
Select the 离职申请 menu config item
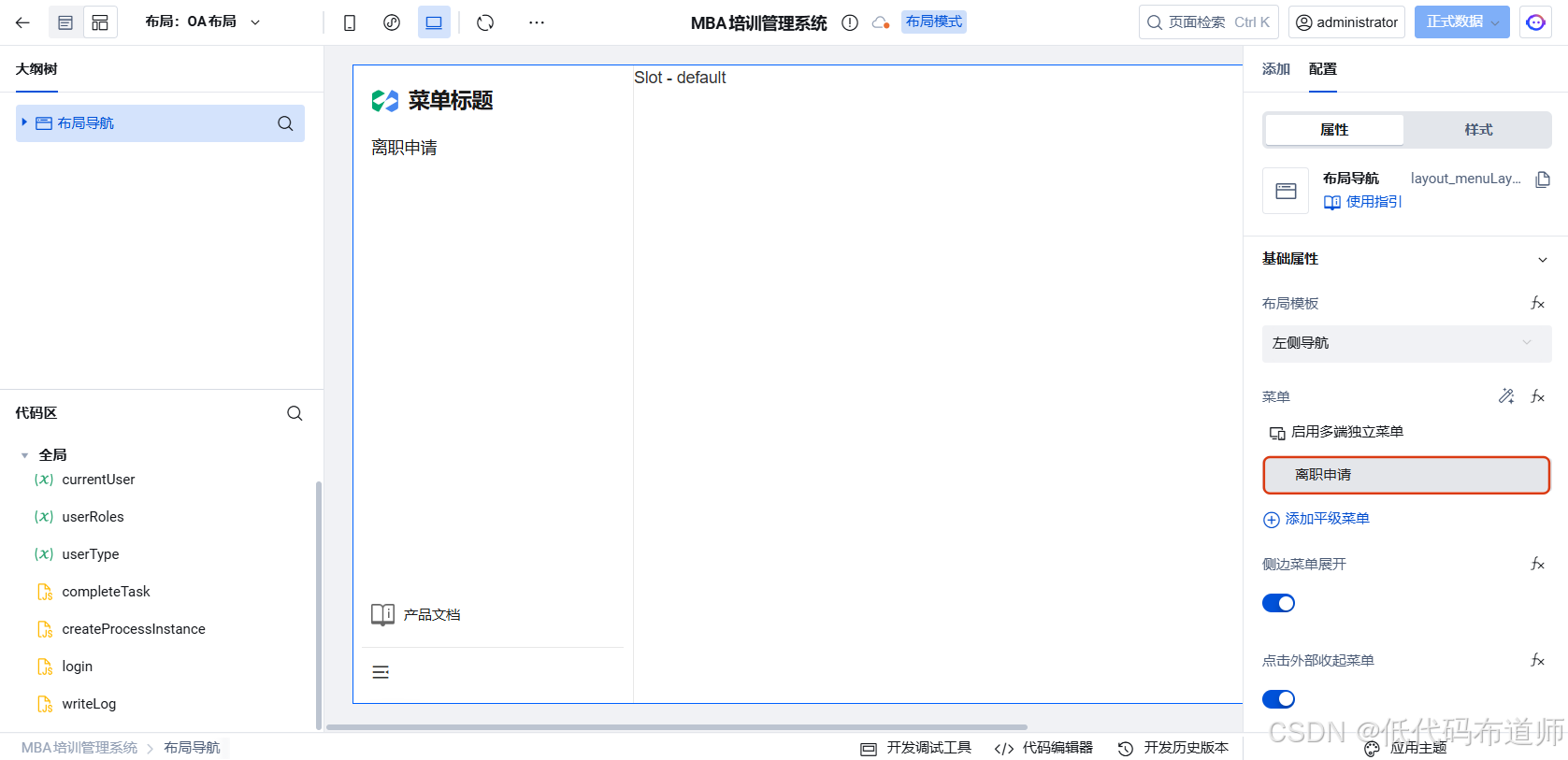[1406, 475]
